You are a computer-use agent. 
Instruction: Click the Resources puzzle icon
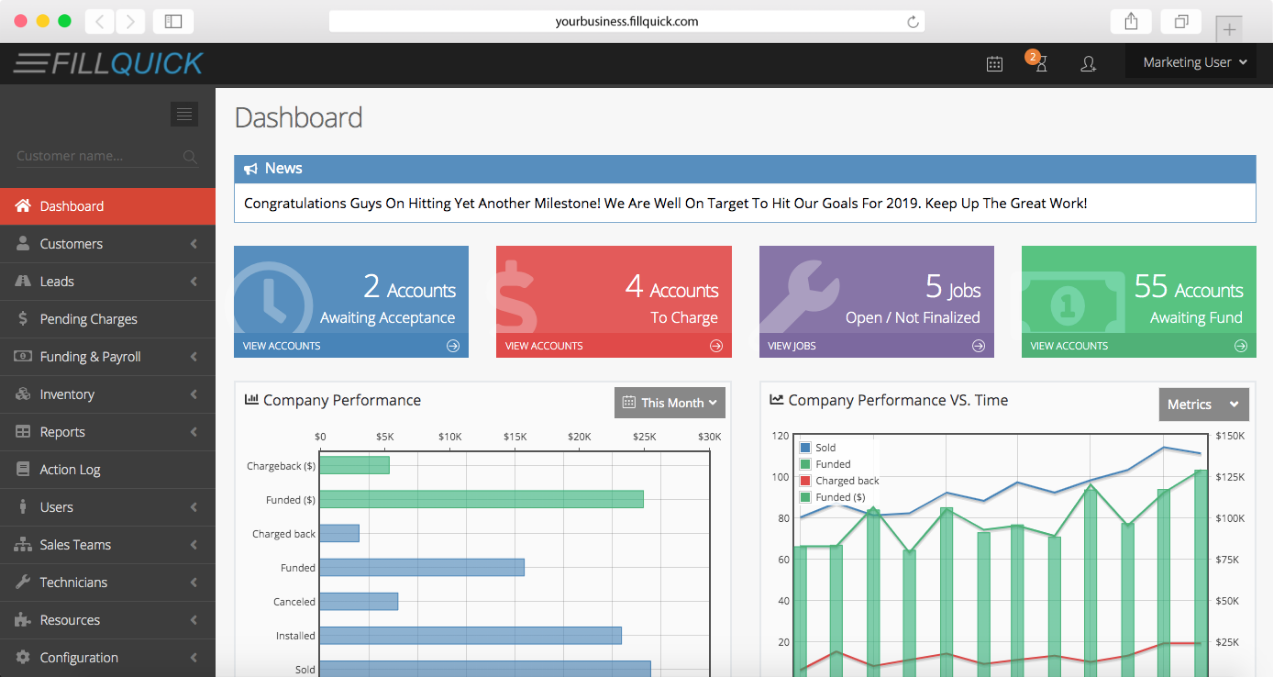[23, 620]
